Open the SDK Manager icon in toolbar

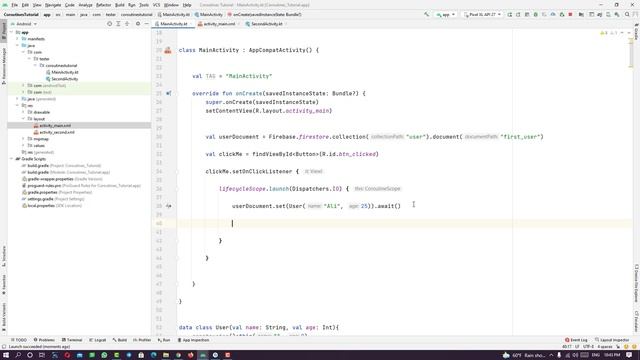(617, 14)
